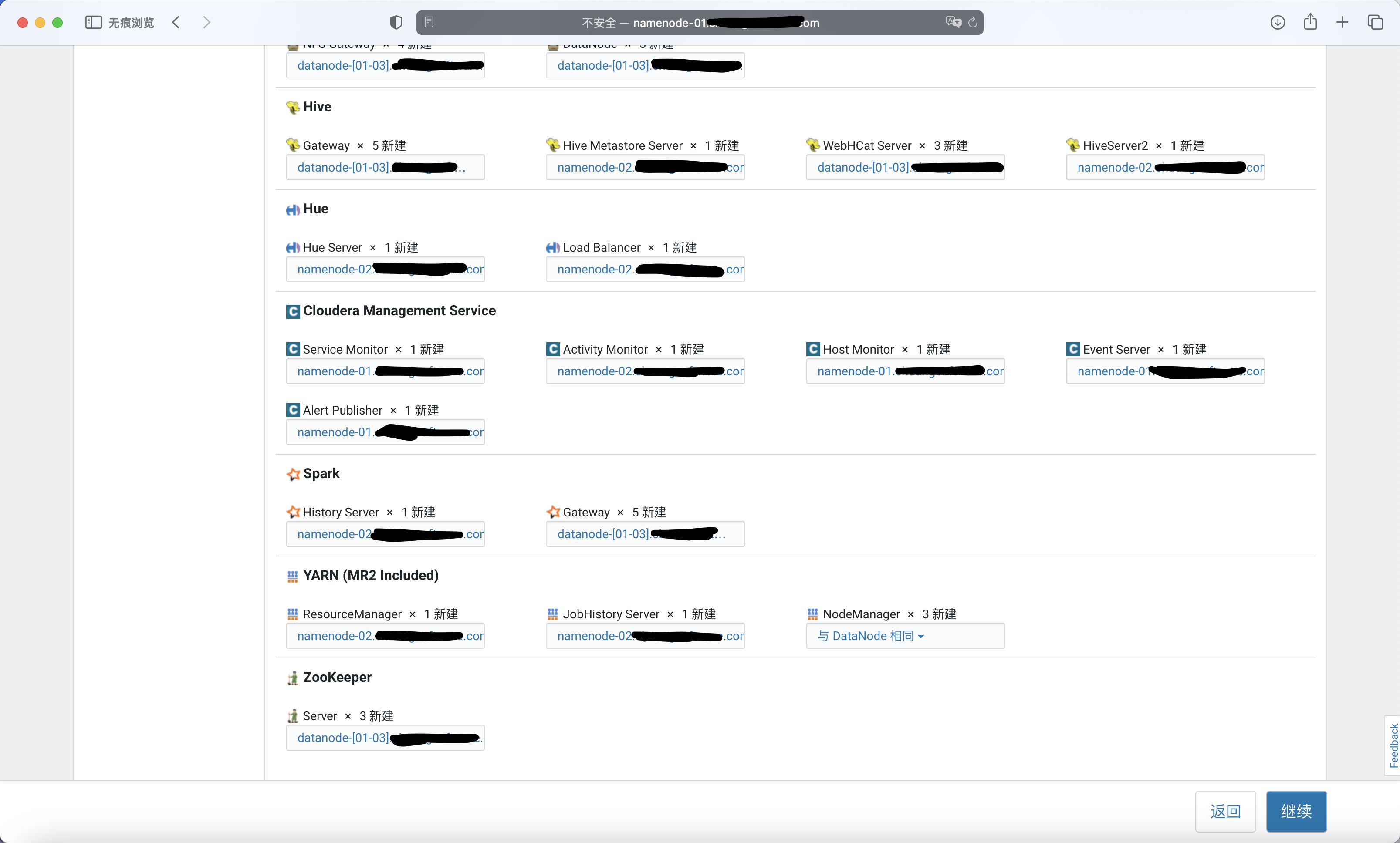Open the downloads icon in Safari toolbar
This screenshot has height=843, width=1400.
point(1277,22)
